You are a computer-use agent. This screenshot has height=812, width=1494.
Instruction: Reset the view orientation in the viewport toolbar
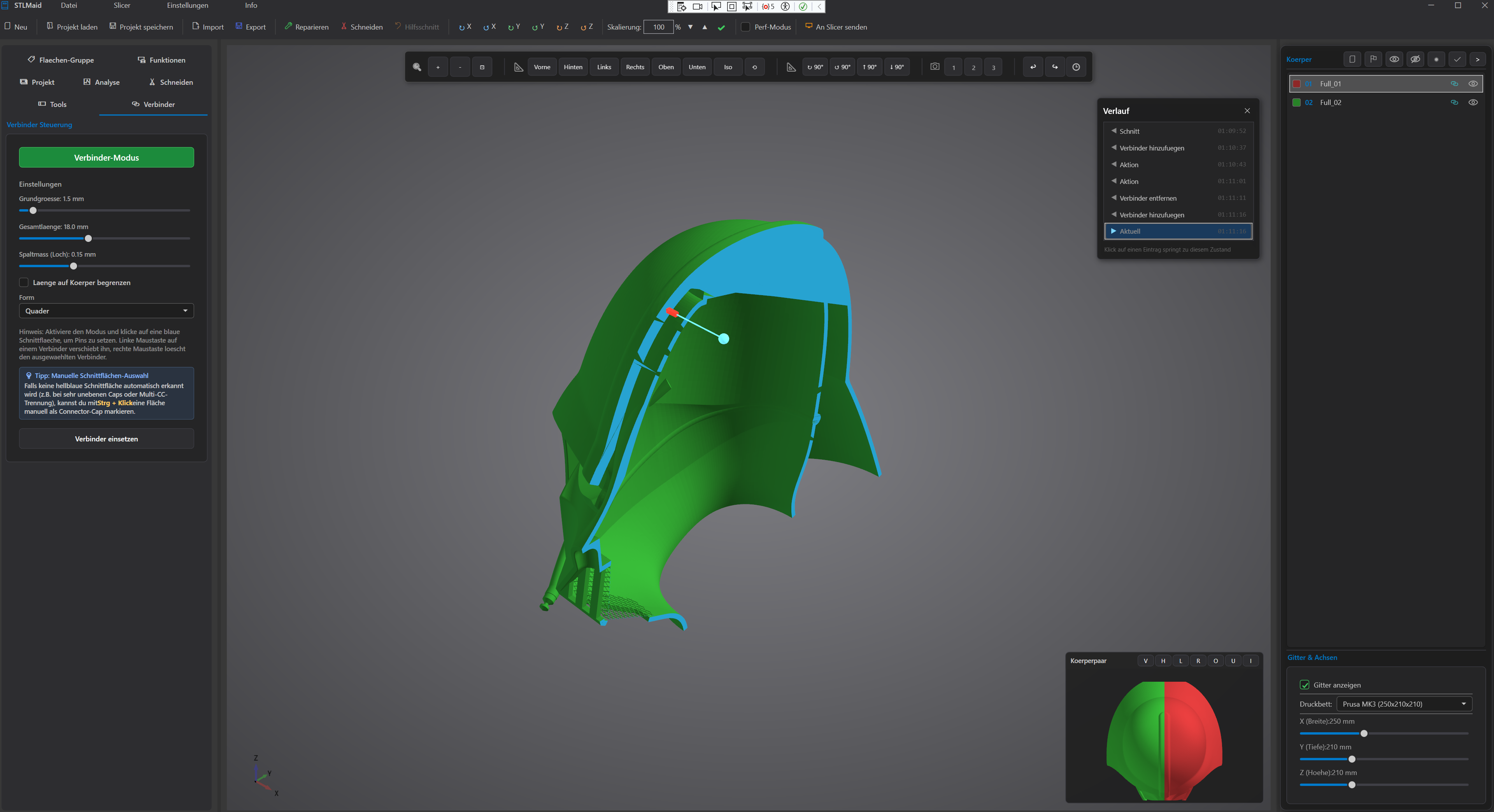(x=754, y=67)
